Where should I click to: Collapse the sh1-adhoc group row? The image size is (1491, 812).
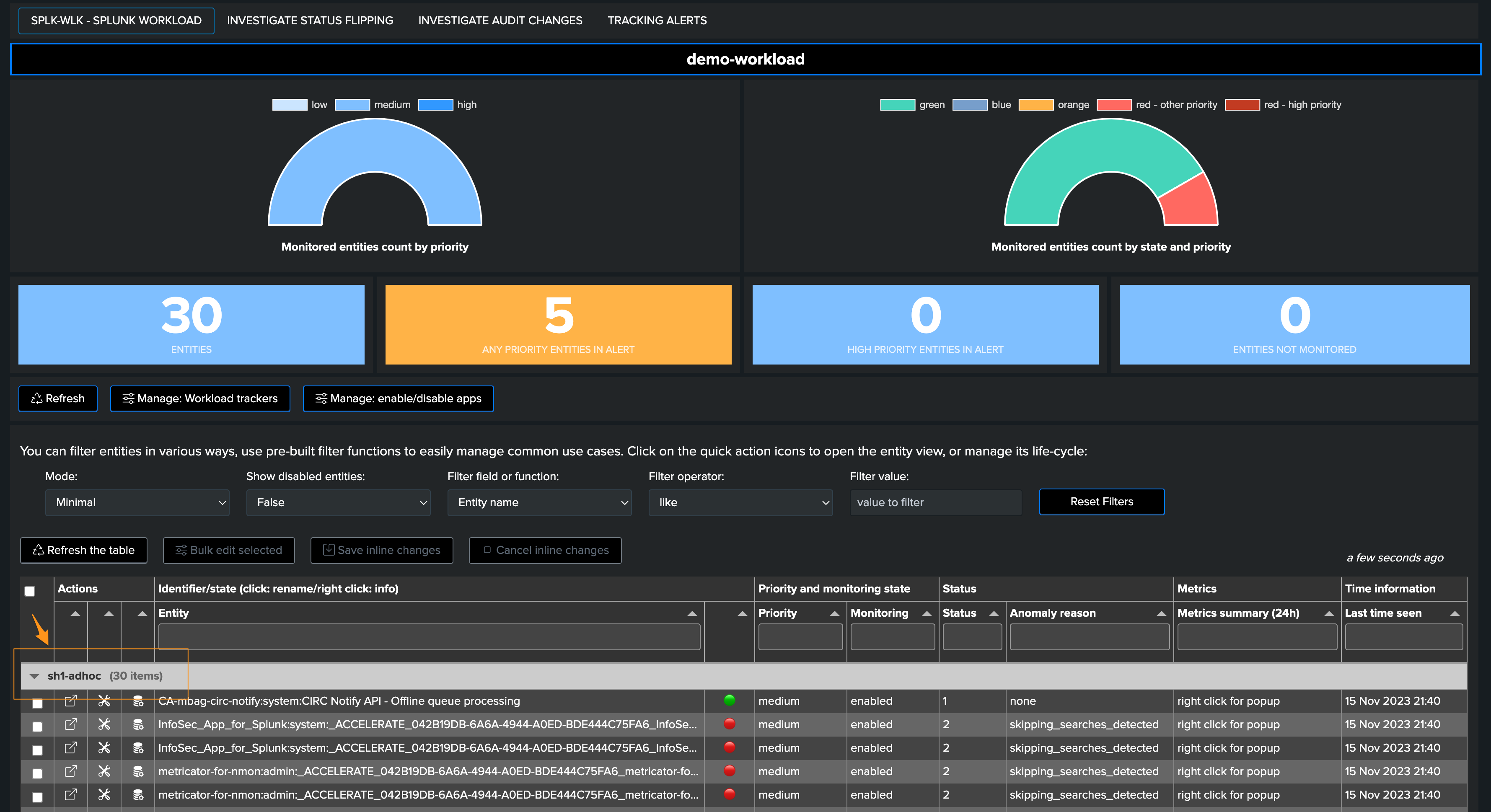(34, 676)
